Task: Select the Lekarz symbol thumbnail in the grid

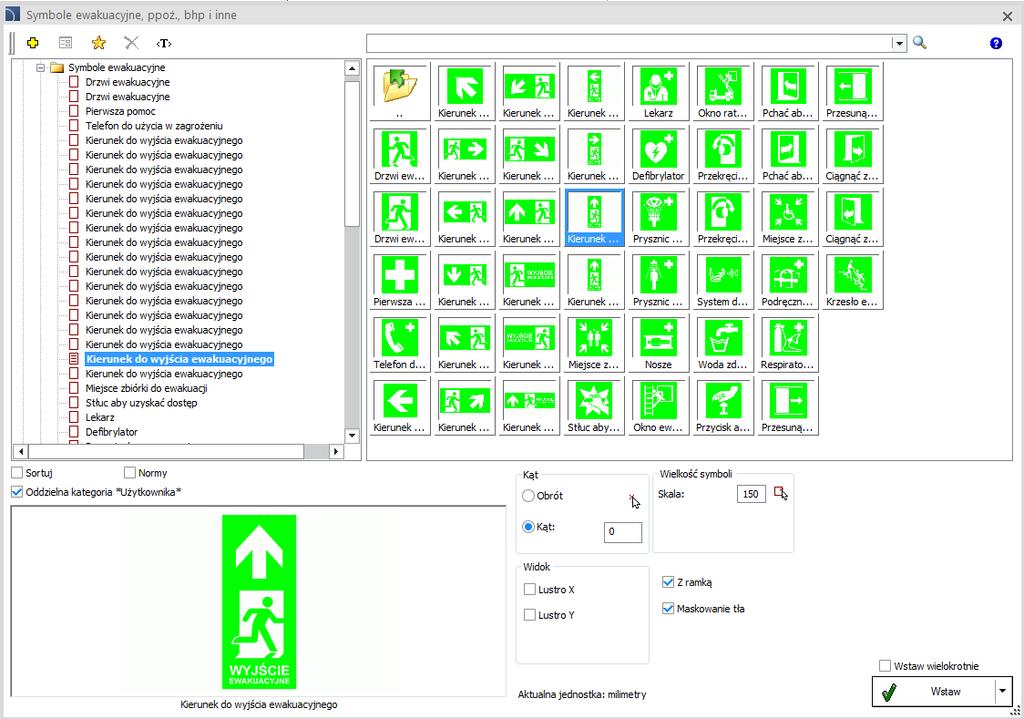Action: [x=658, y=91]
